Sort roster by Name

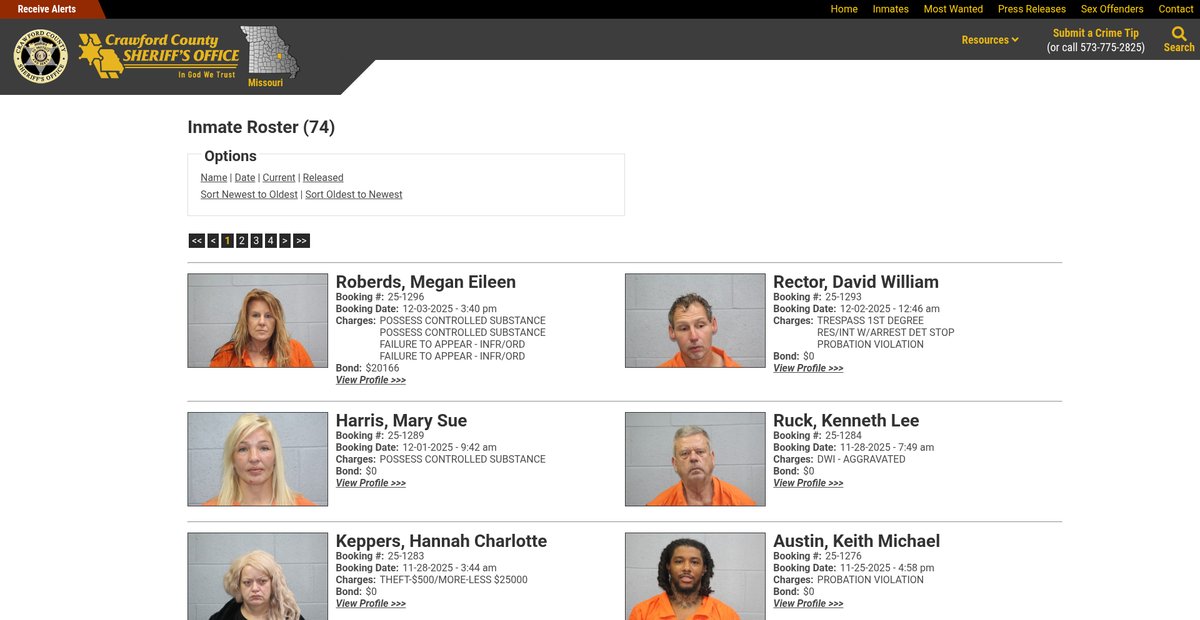click(x=214, y=178)
